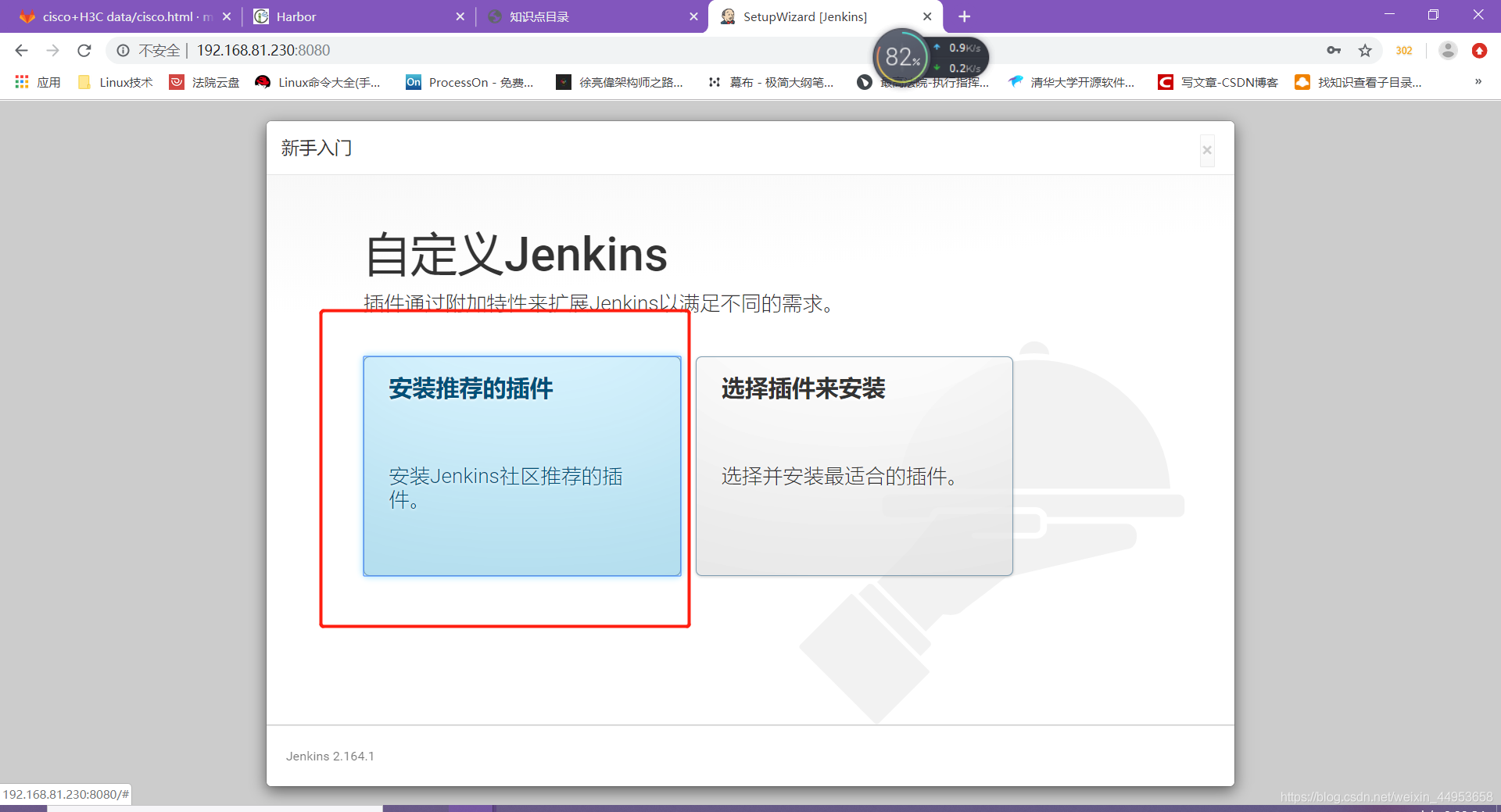Choose select plugins to install card
The width and height of the screenshot is (1501, 812).
(x=854, y=467)
